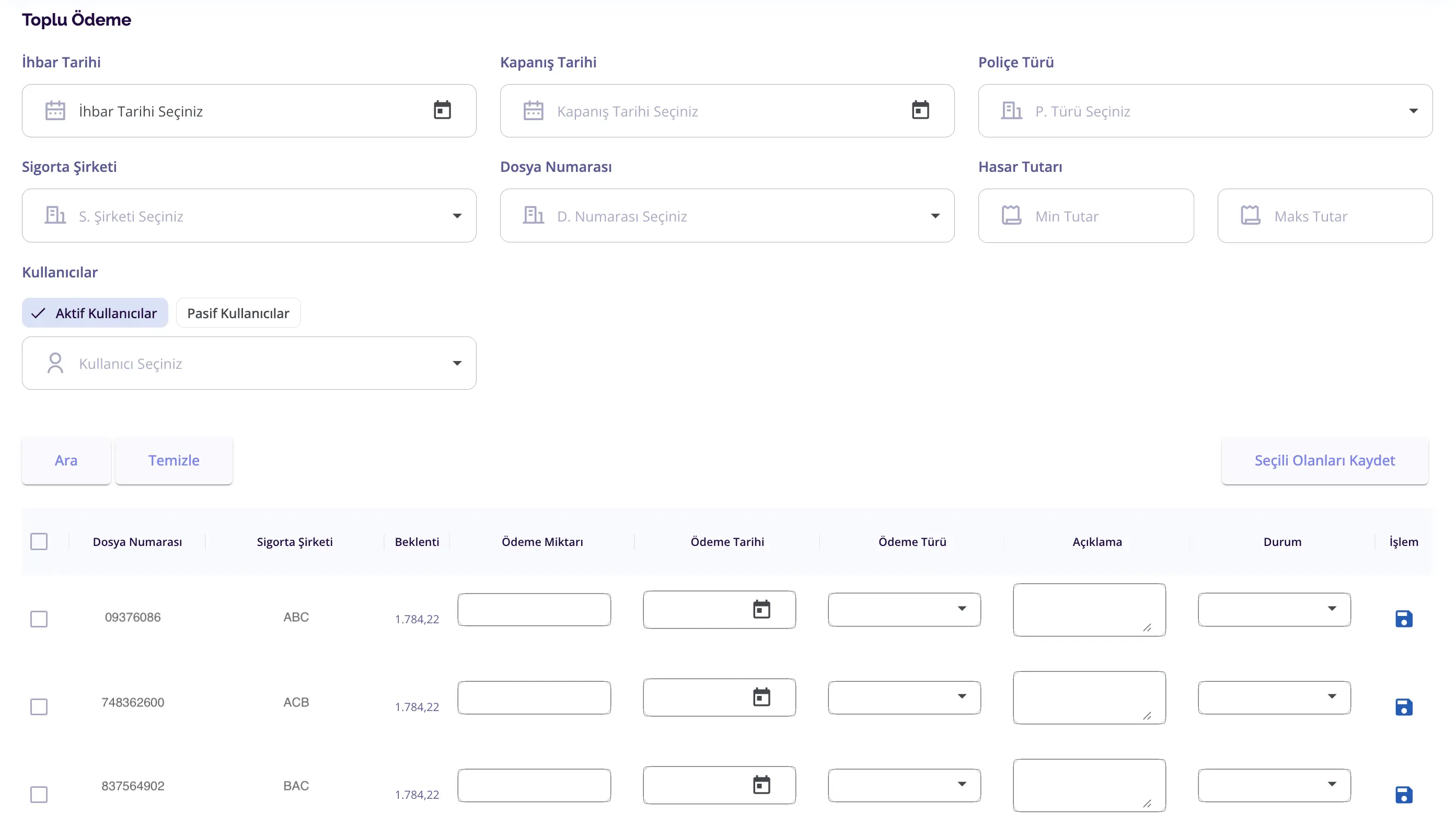Open Ödeme Tarihi calendar for row 837564902
The height and width of the screenshot is (838, 1456).
coord(761,785)
